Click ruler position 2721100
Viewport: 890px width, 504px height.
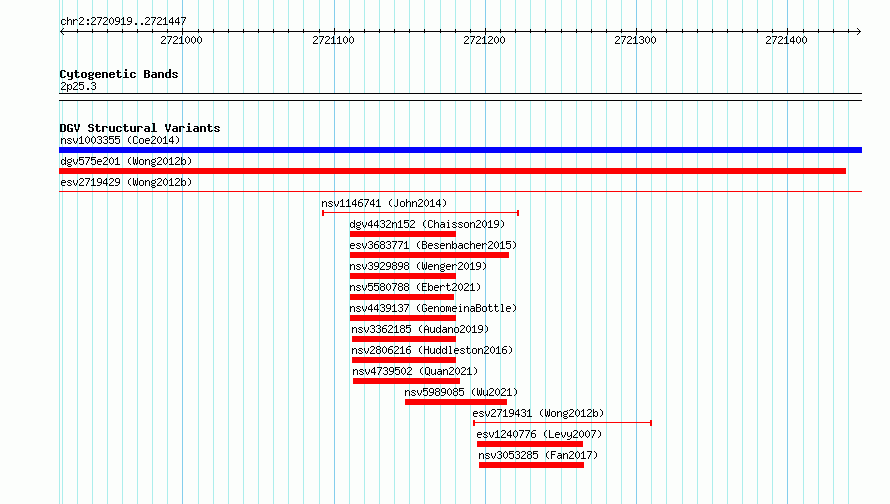pos(333,40)
